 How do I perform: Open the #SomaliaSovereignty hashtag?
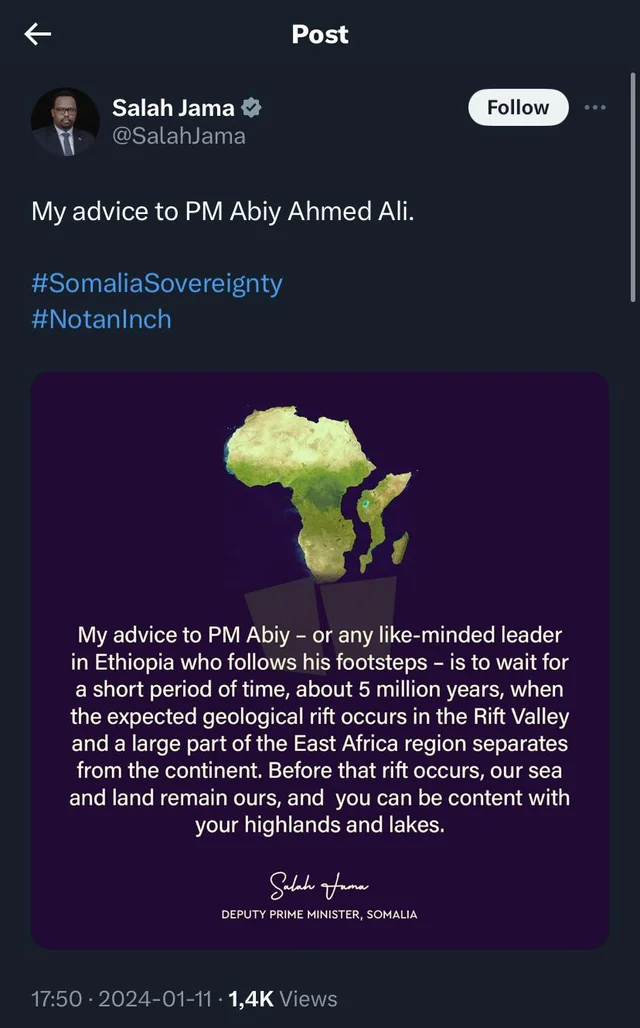[157, 283]
